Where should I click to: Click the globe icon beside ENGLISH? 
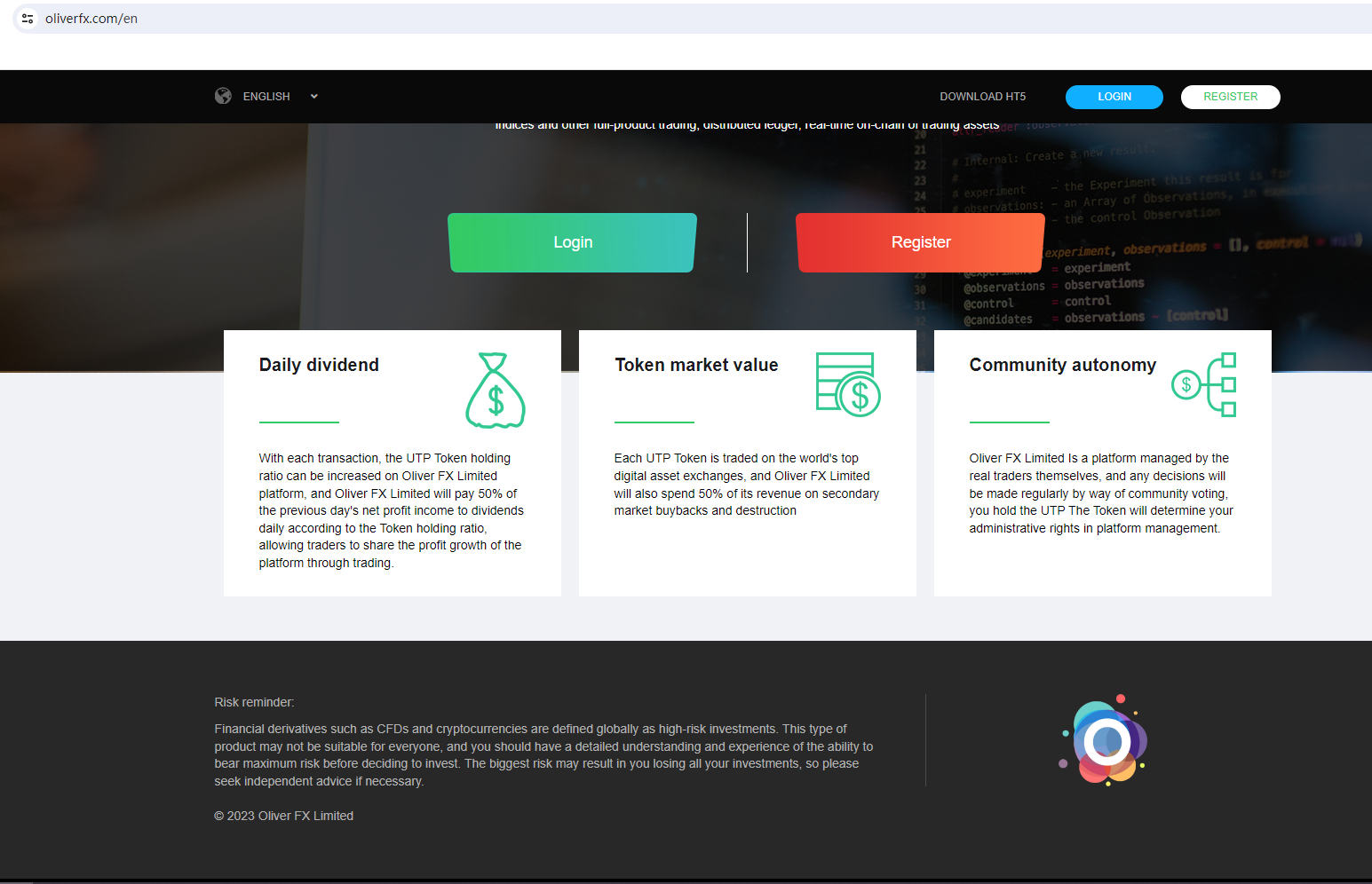[x=223, y=96]
